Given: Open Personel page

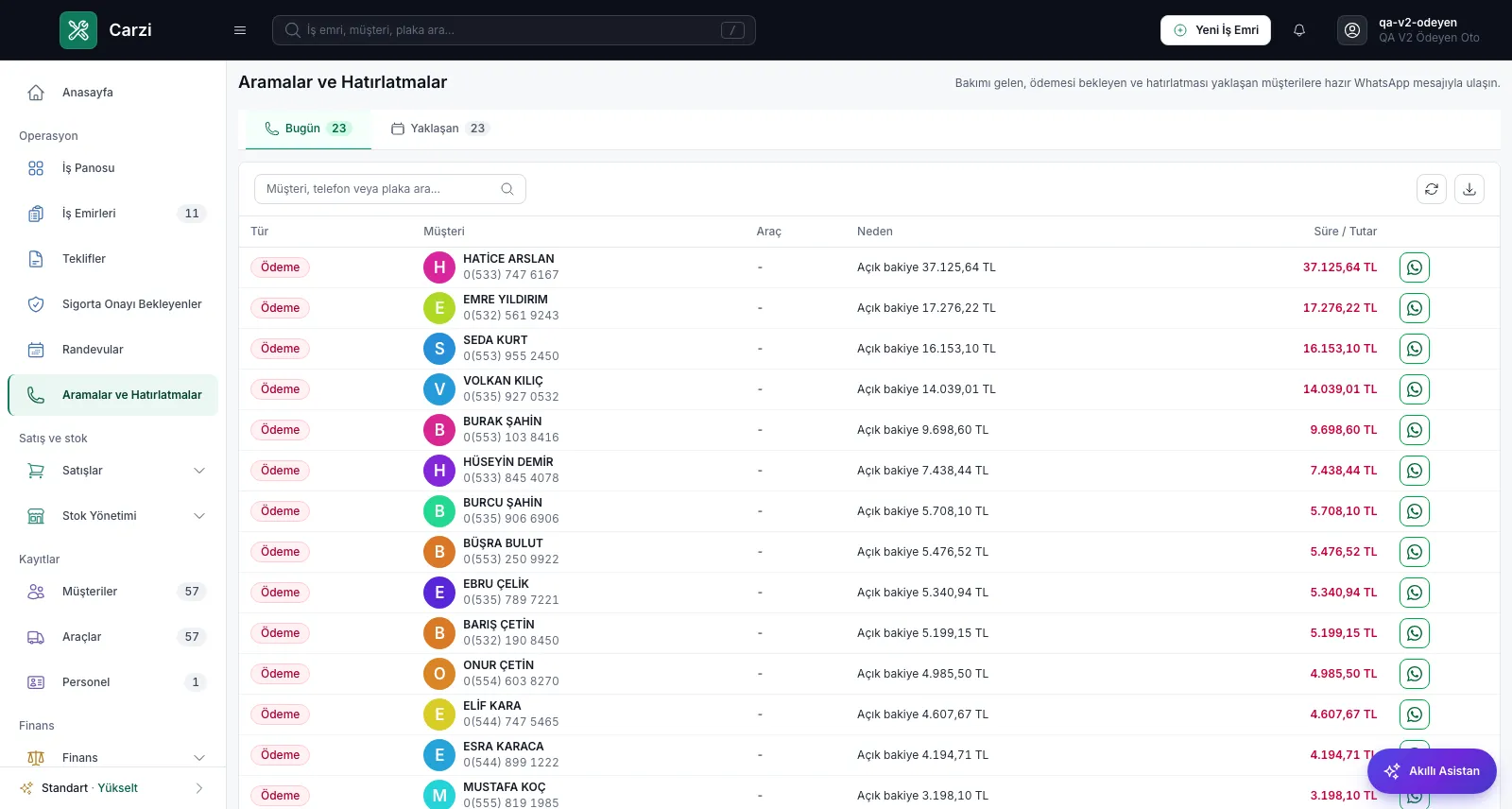Looking at the screenshot, I should point(113,682).
